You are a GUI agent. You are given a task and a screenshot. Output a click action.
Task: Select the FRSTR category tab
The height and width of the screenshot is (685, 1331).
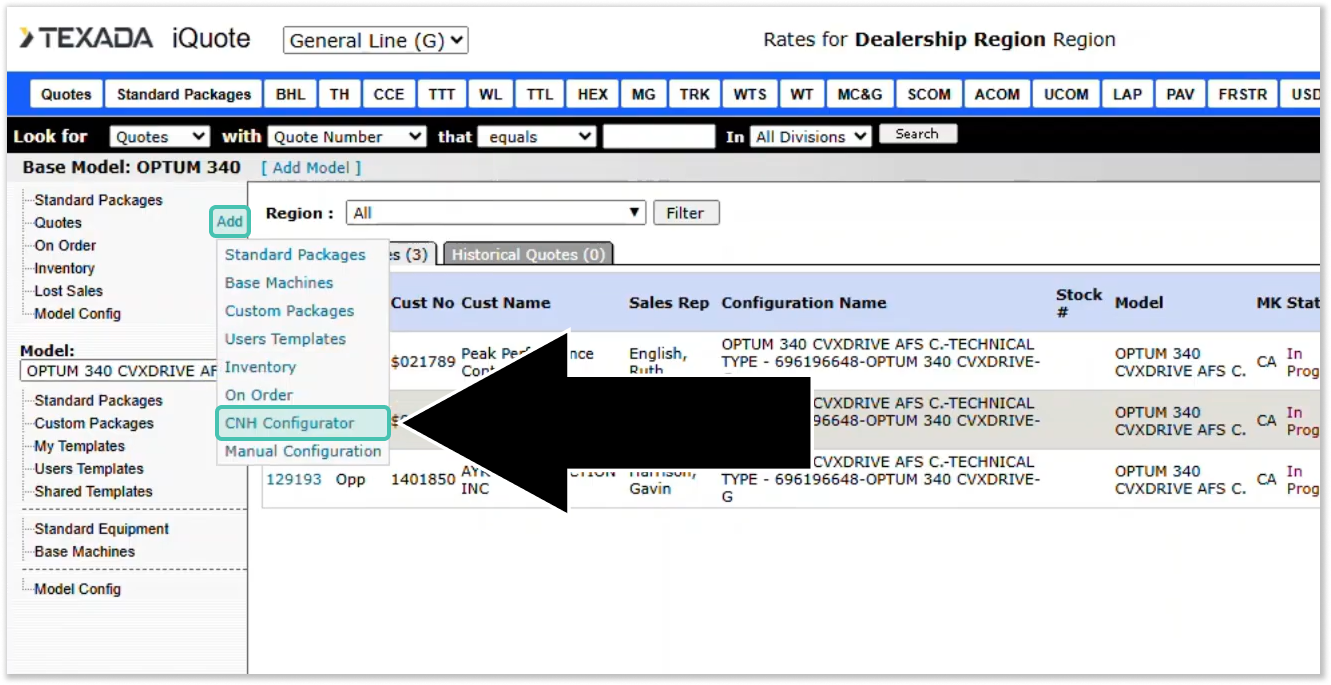tap(1243, 94)
